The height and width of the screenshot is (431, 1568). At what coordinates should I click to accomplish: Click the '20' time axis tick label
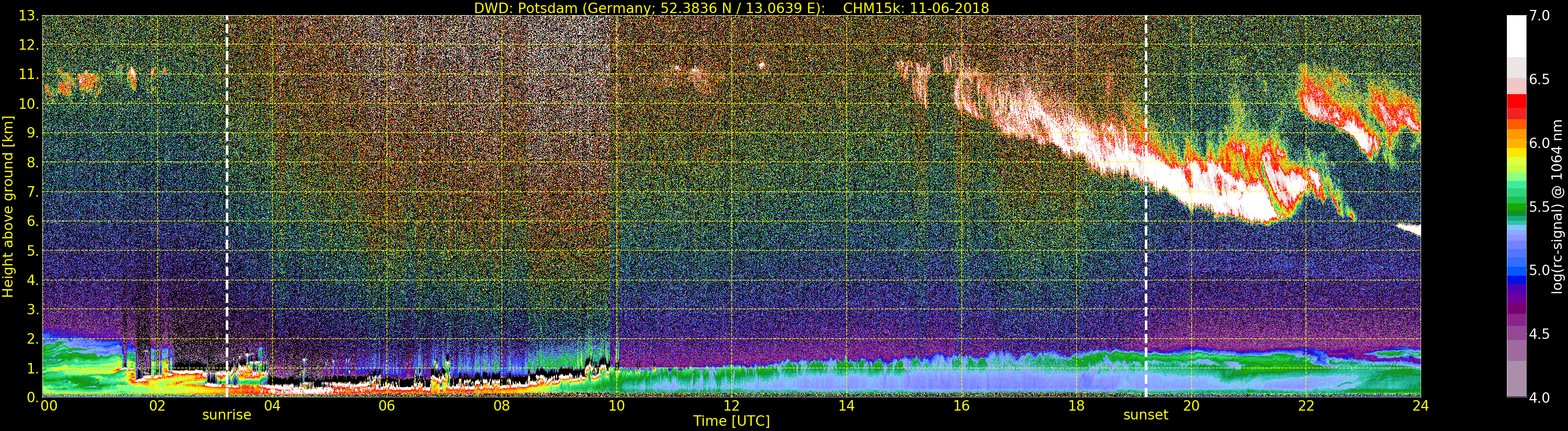[1191, 406]
